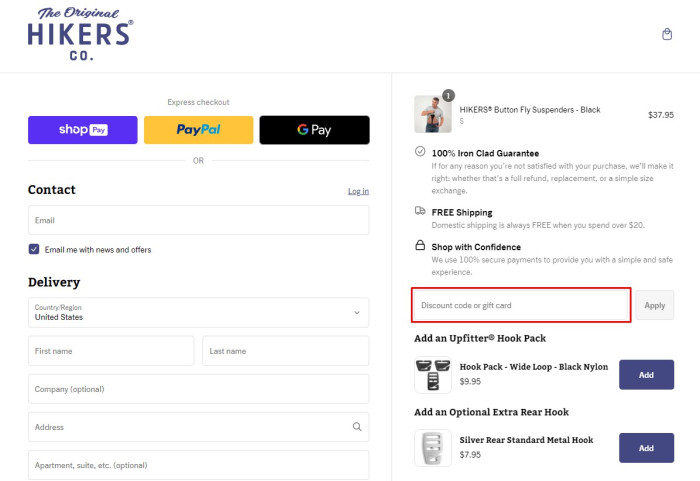700x481 pixels.
Task: Click the quantity badge on suspenders thumbnail
Action: (448, 95)
